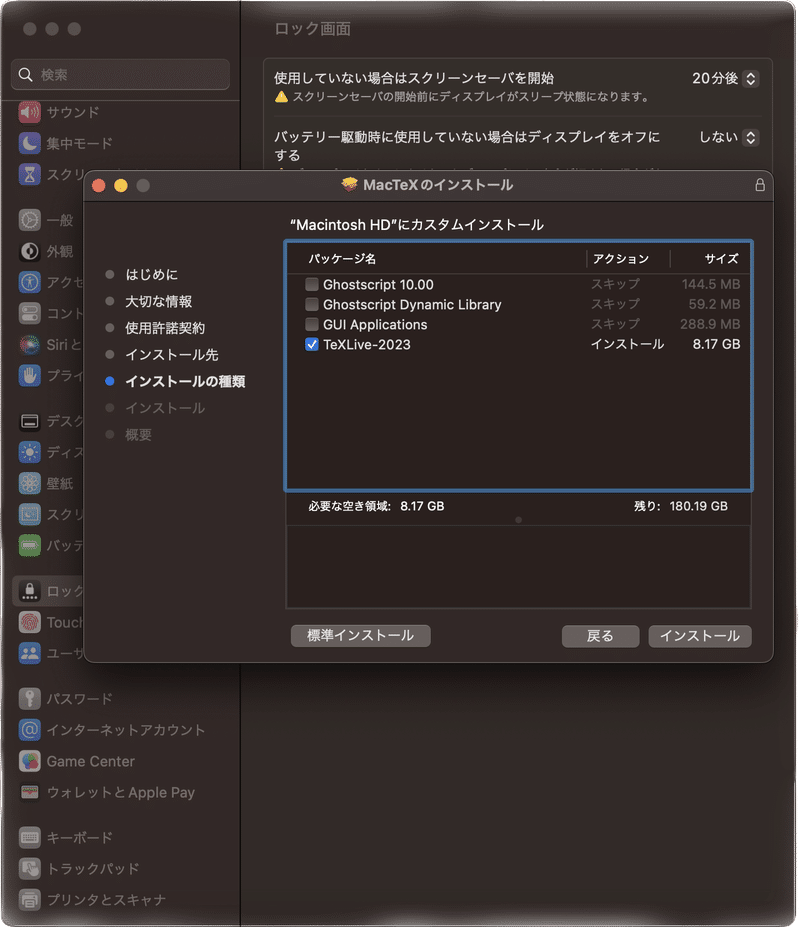Click the 検索 search field in System Settings
The width and height of the screenshot is (800, 927).
pyautogui.click(x=121, y=74)
